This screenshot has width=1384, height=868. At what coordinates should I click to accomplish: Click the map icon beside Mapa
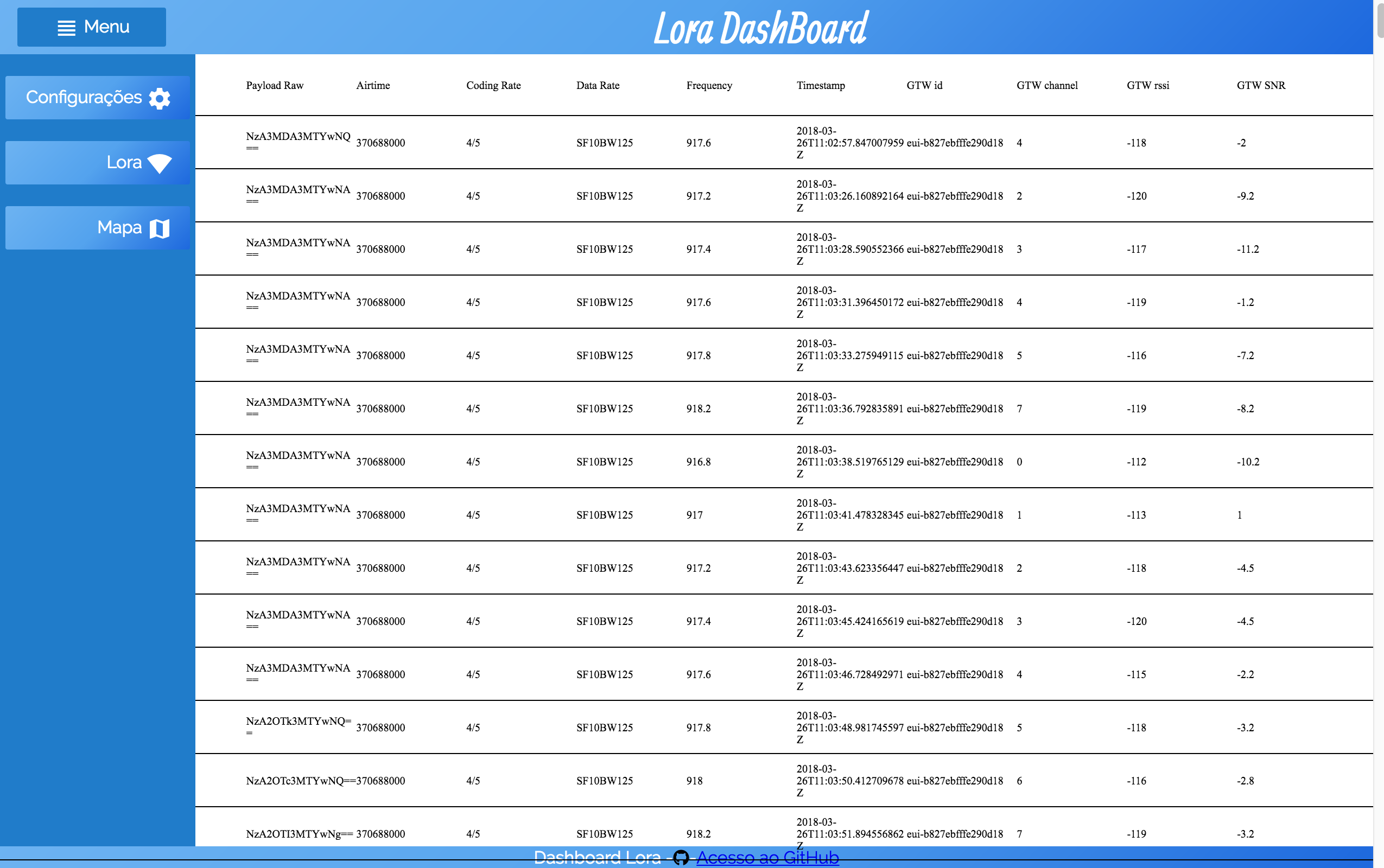(x=160, y=228)
